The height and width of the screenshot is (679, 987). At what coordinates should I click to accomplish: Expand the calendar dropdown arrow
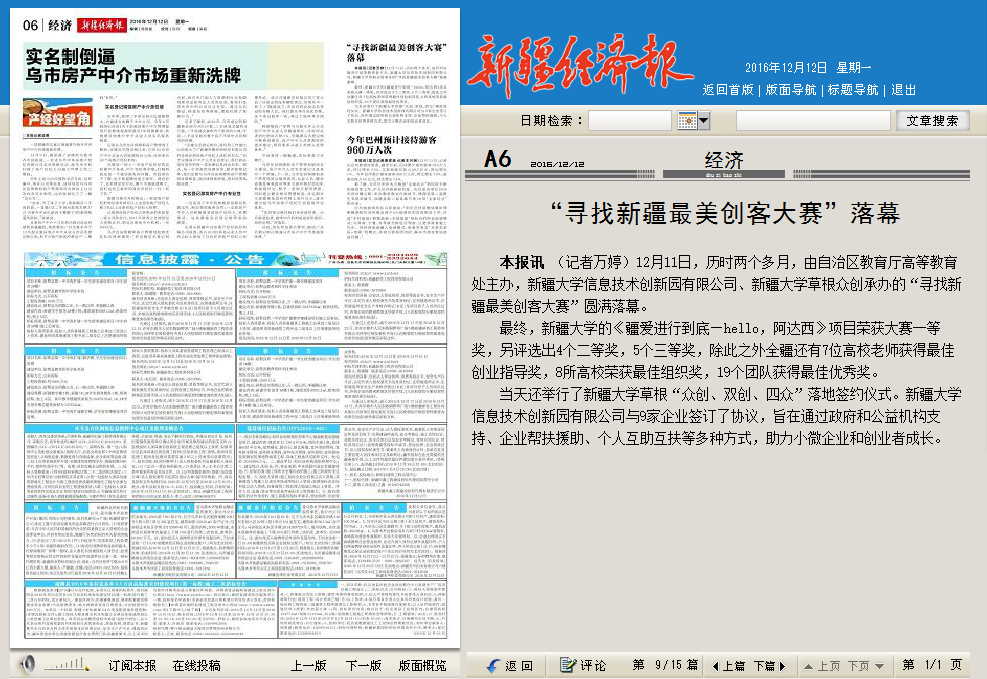[x=704, y=120]
